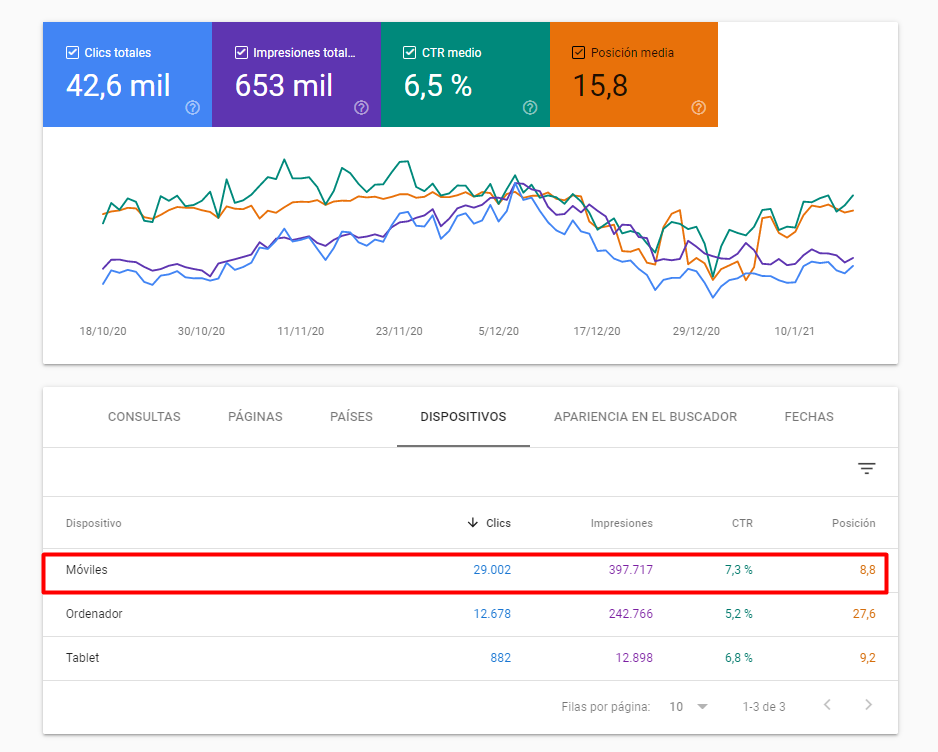Screen dimensions: 938x752
Task: Open the Clics totales help tooltip icon
Action: [x=192, y=109]
